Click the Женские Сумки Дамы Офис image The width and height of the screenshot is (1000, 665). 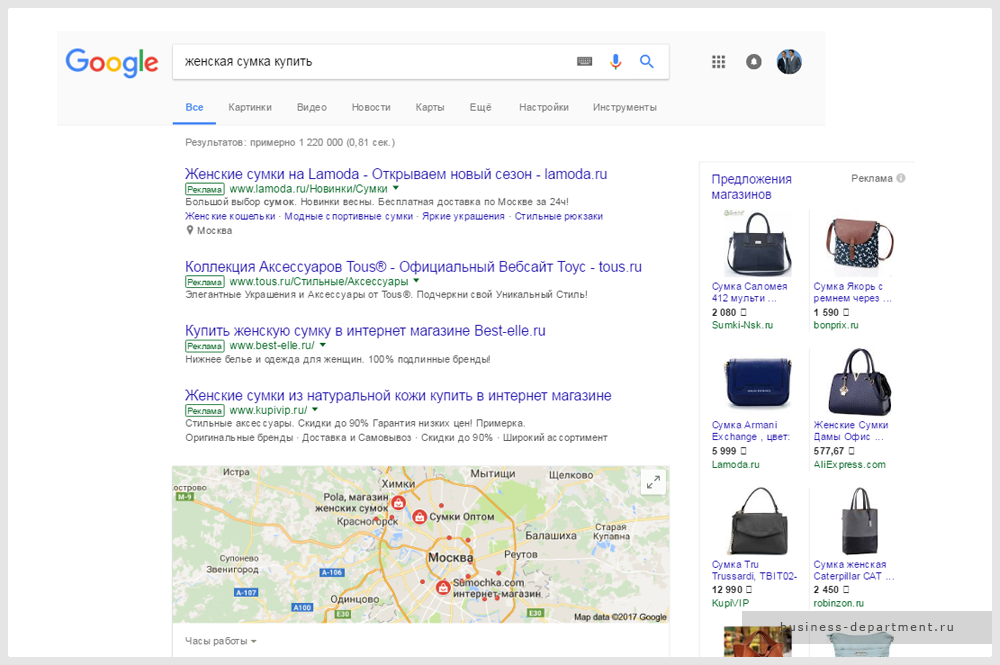[860, 381]
